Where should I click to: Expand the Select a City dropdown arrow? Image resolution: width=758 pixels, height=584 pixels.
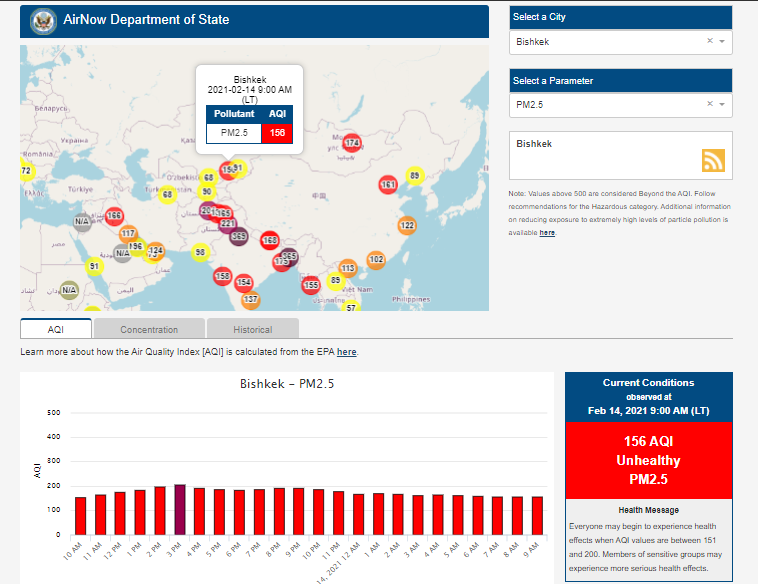pyautogui.click(x=722, y=42)
